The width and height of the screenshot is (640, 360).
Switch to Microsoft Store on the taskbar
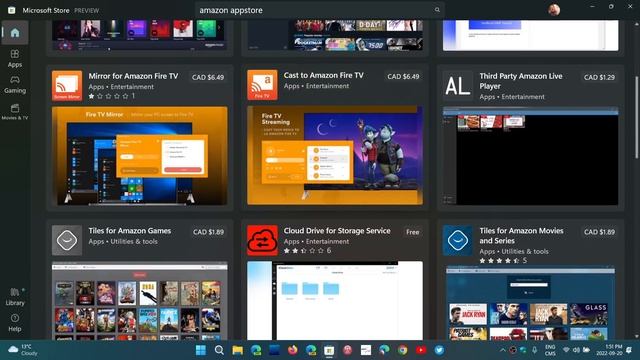329,350
